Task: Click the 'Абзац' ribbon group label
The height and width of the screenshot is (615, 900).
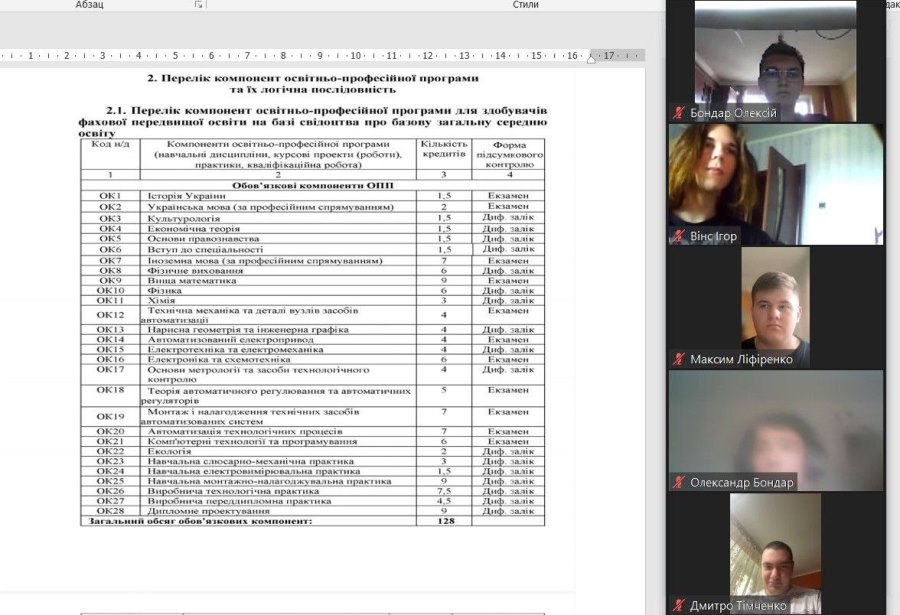Action: [x=90, y=5]
